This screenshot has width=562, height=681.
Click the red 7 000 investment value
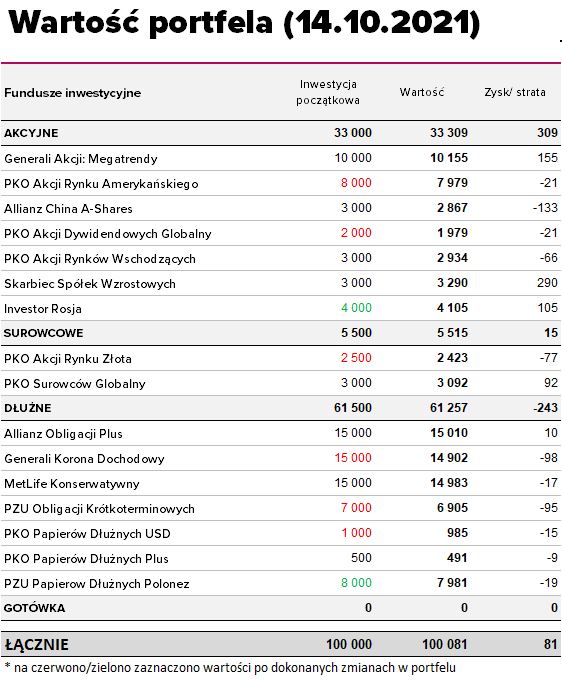(356, 508)
